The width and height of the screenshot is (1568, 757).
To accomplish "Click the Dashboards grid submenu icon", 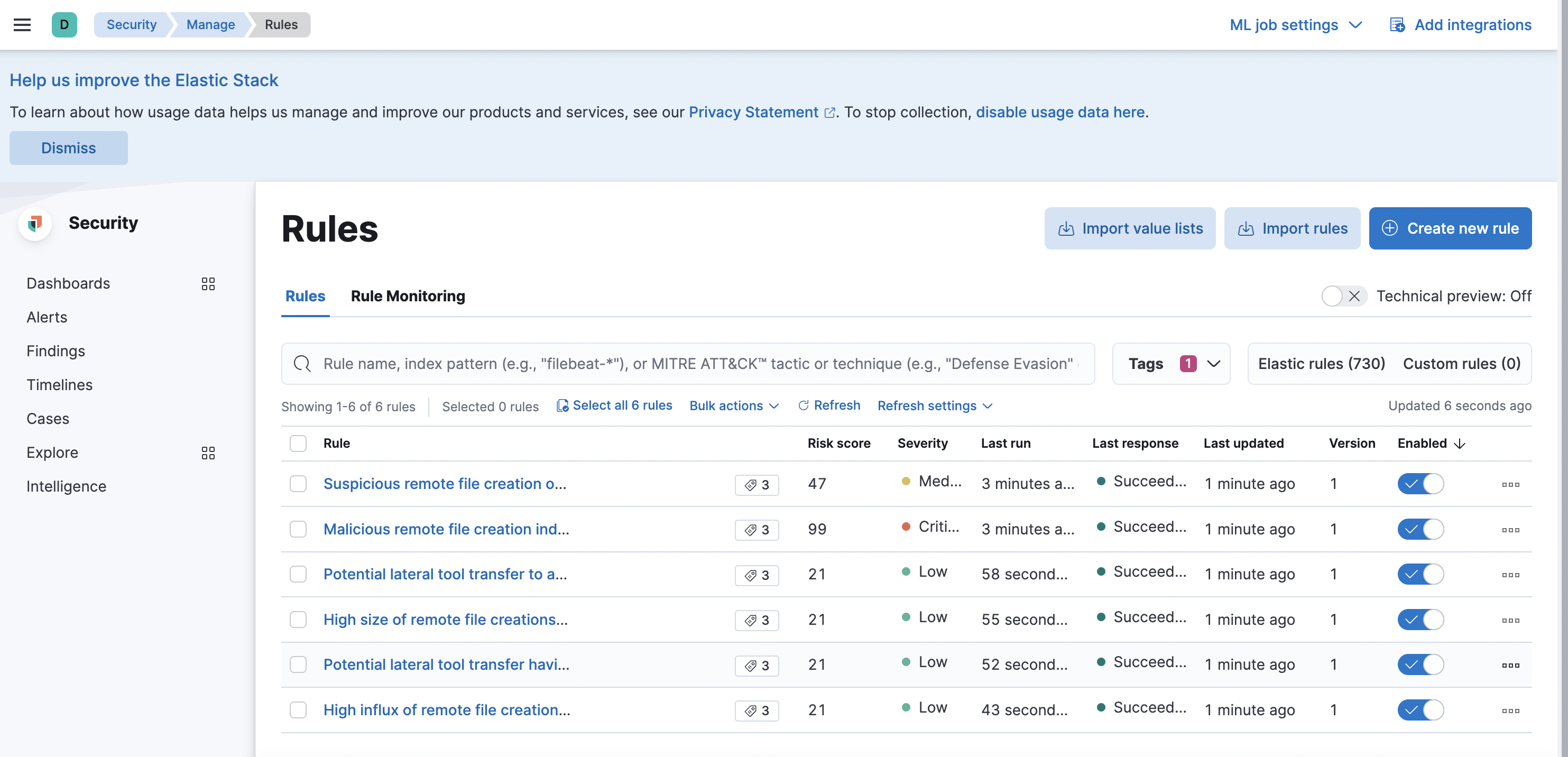I will [x=208, y=283].
